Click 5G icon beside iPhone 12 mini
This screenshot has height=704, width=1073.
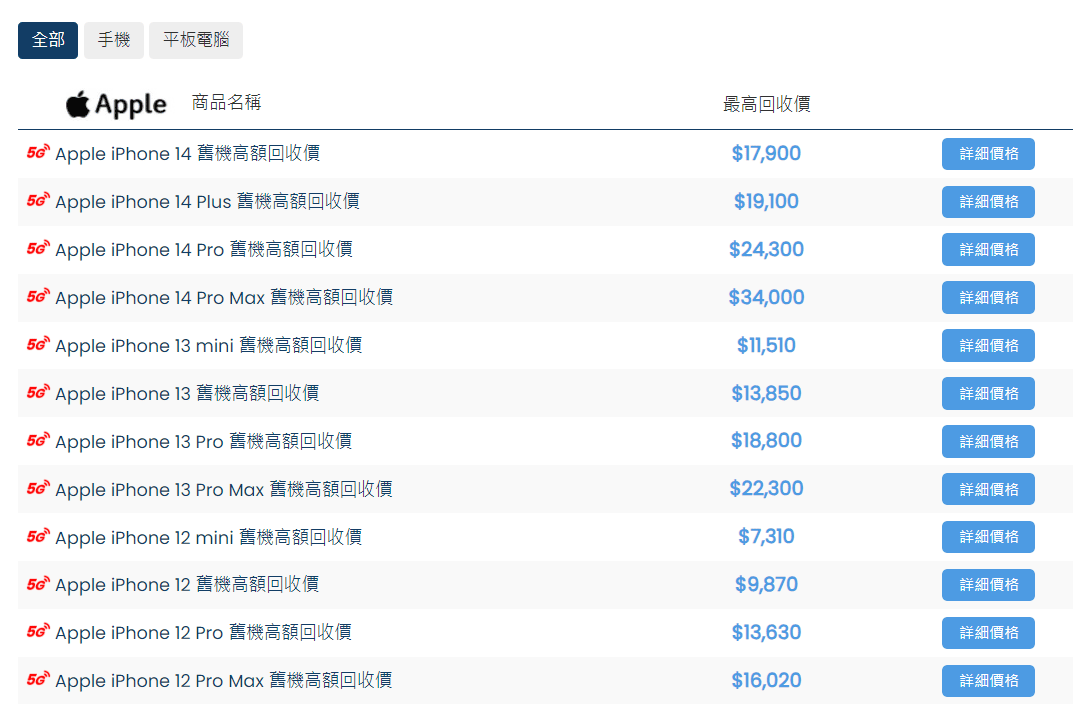pos(38,535)
